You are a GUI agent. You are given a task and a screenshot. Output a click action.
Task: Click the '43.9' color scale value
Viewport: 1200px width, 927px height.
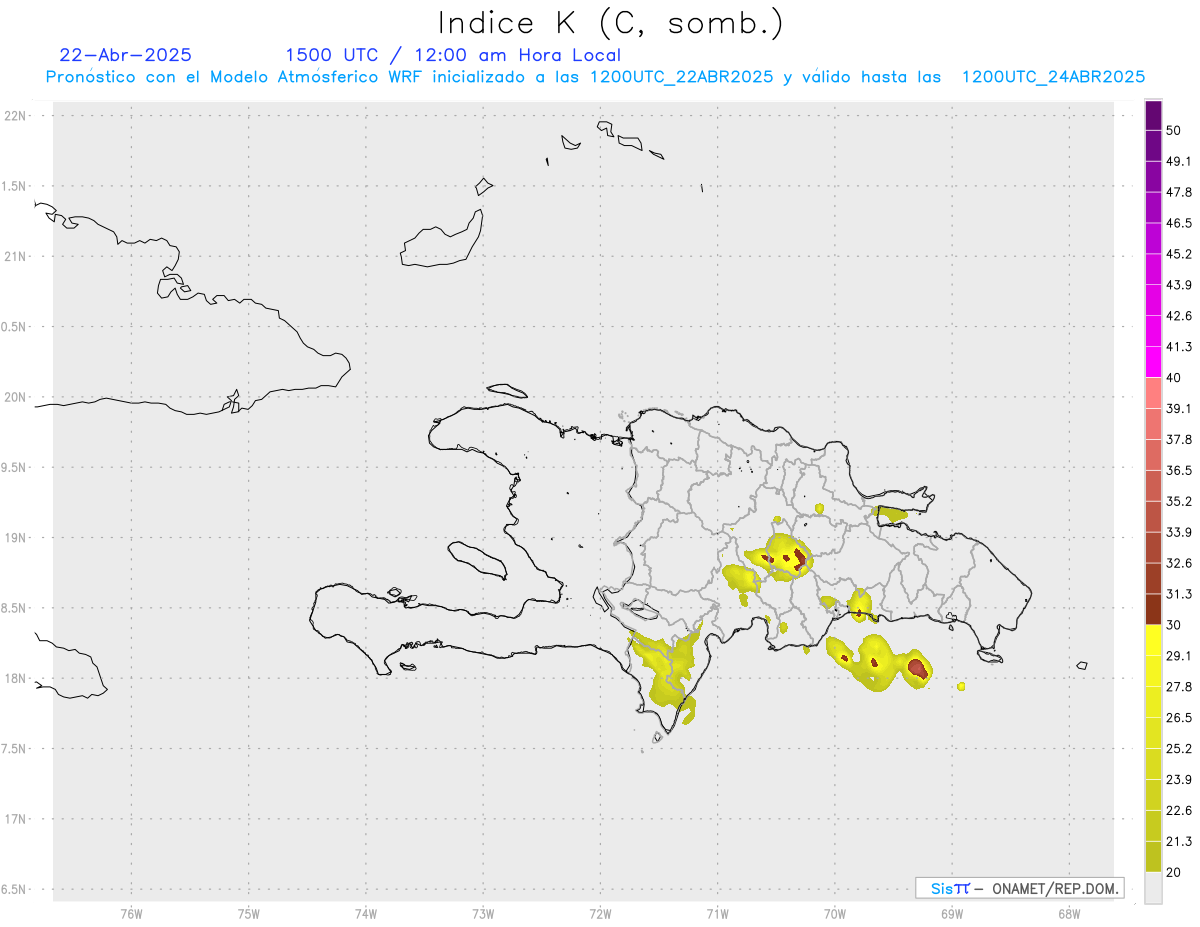point(1179,285)
